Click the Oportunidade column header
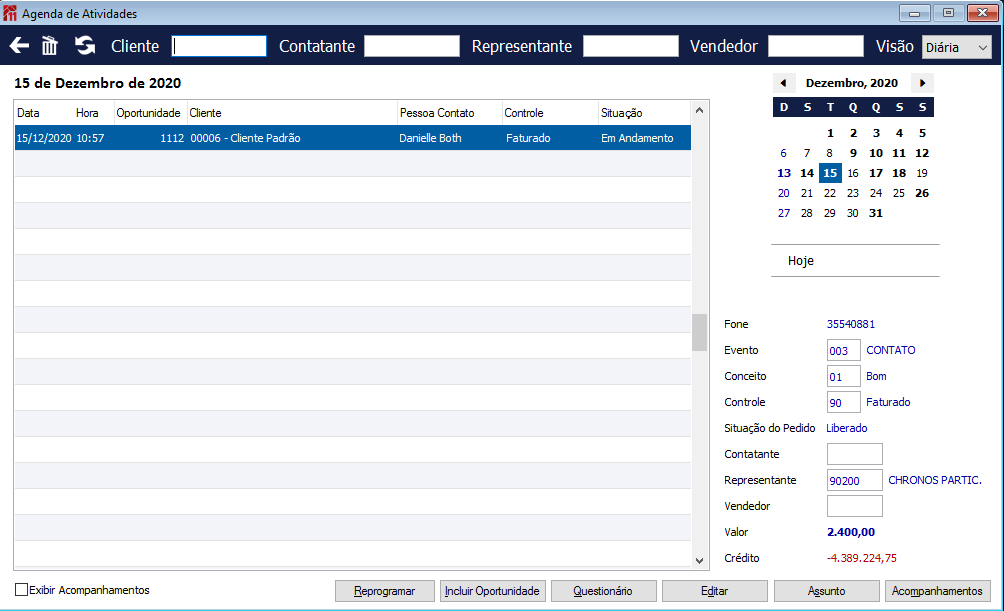The width and height of the screenshot is (1004, 611). point(149,113)
